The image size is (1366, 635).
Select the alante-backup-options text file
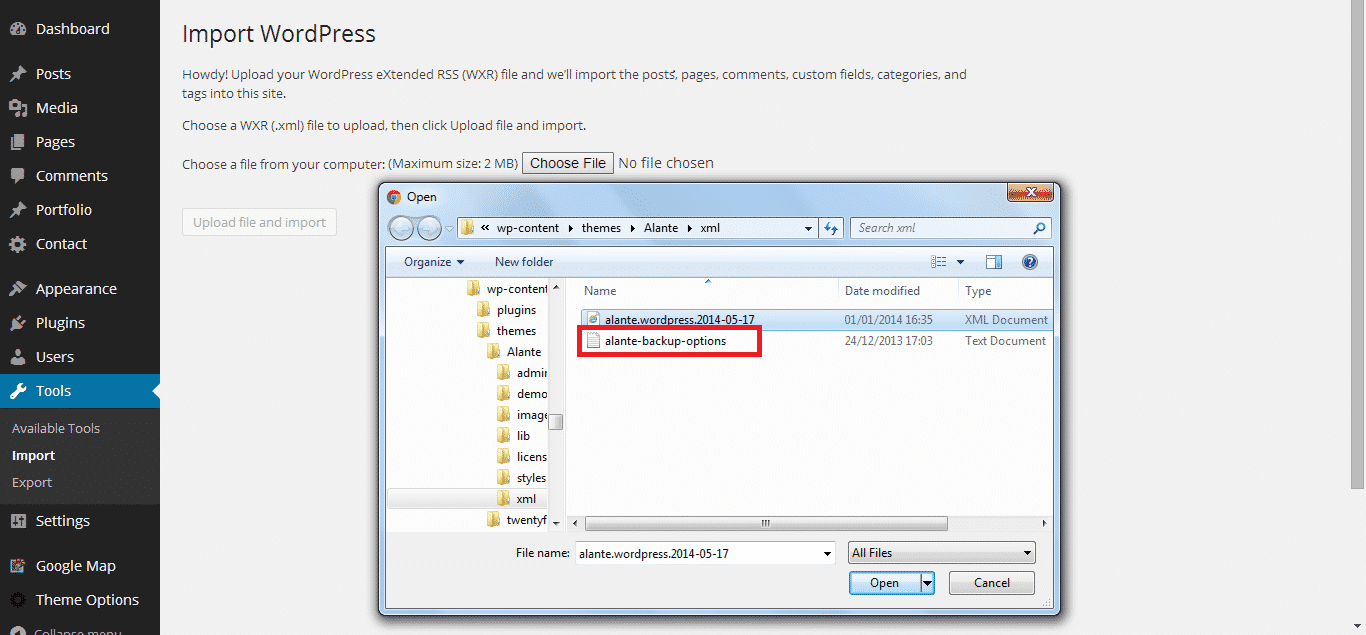pos(665,341)
